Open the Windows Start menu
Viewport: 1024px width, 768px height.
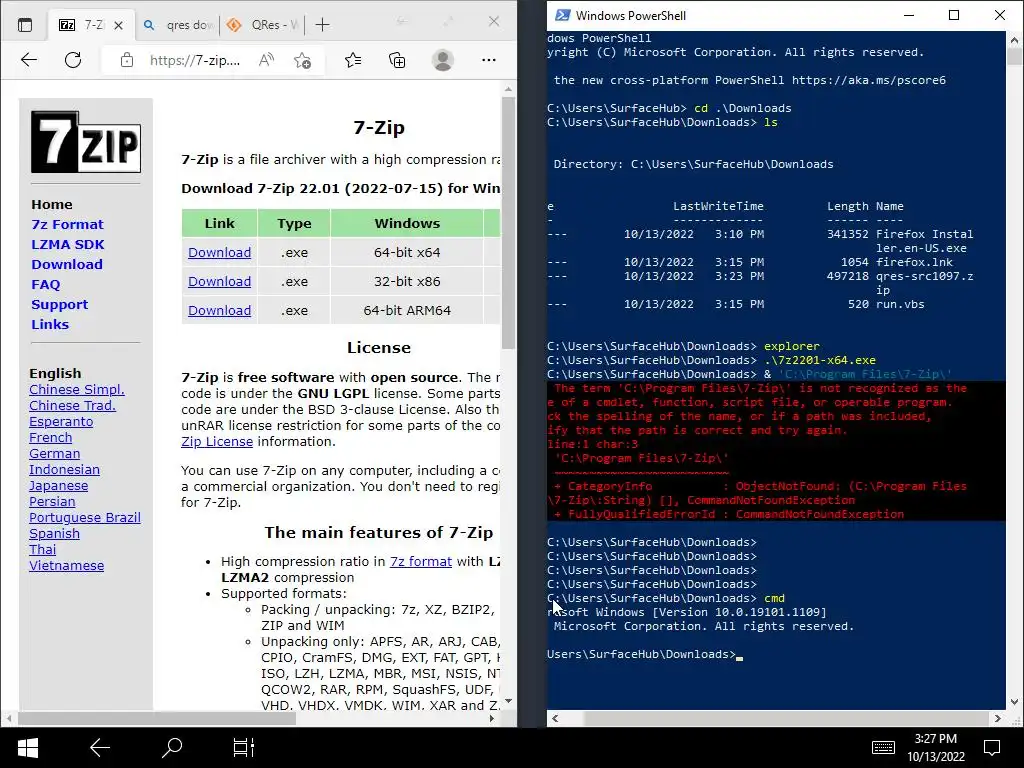[27, 748]
